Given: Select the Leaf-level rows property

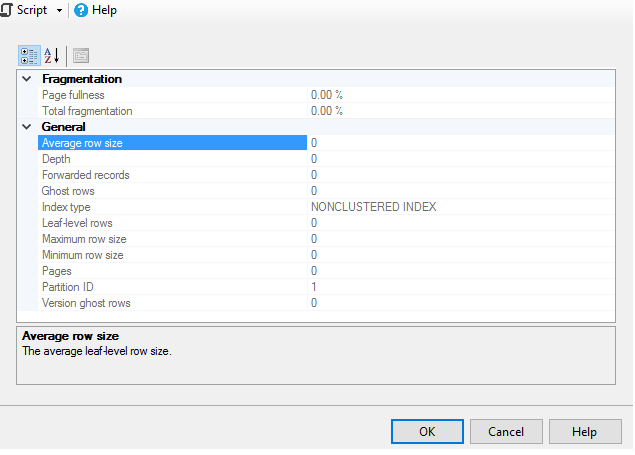Looking at the screenshot, I should click(x=77, y=223).
